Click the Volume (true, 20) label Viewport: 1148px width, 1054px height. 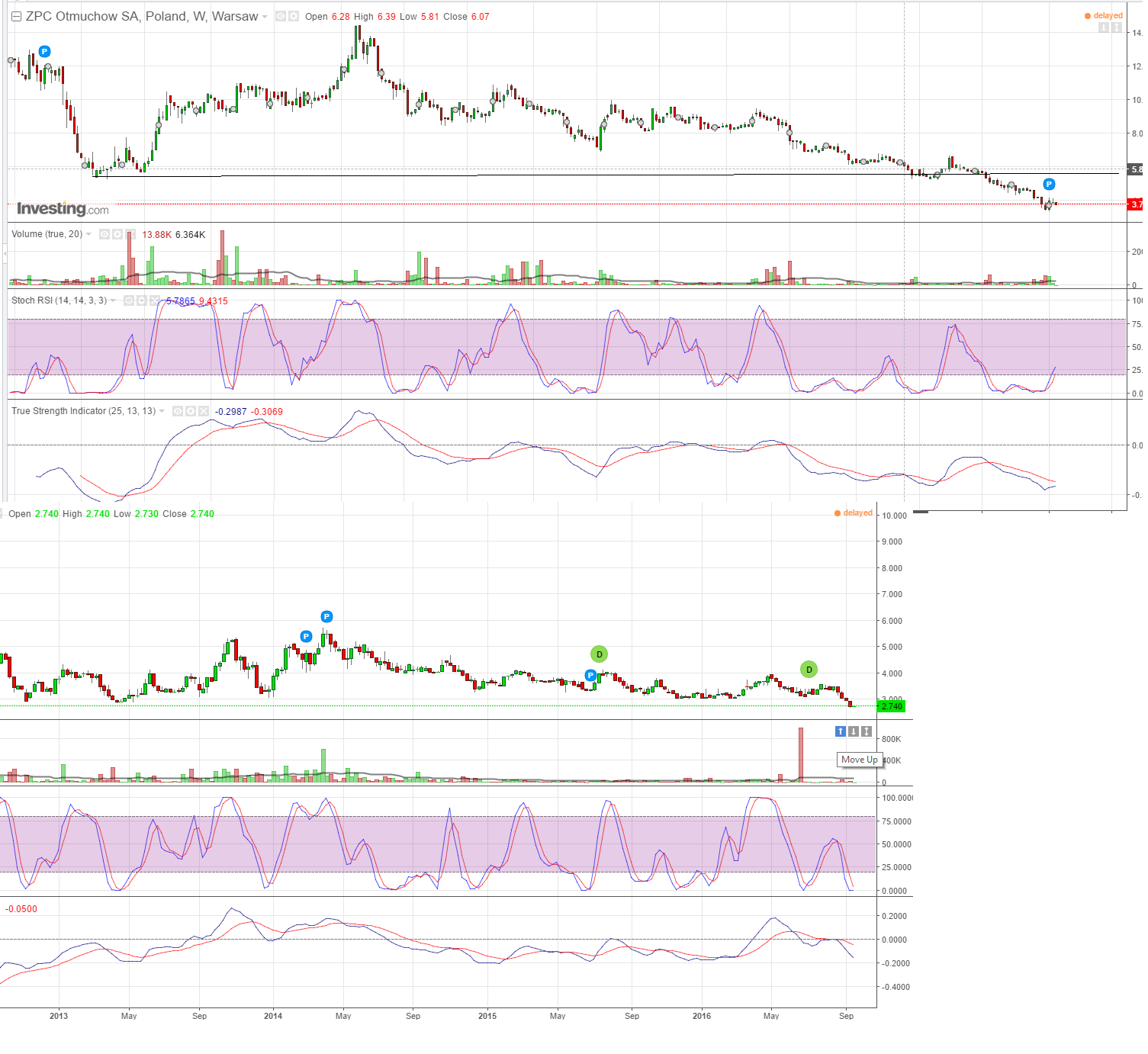pos(47,234)
